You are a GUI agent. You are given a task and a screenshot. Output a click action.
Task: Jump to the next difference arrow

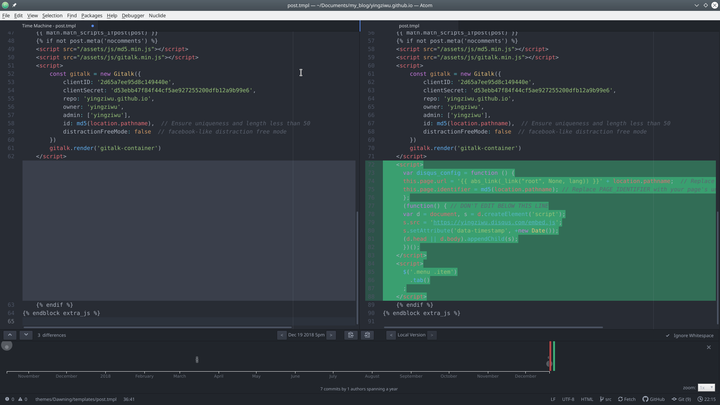25,335
